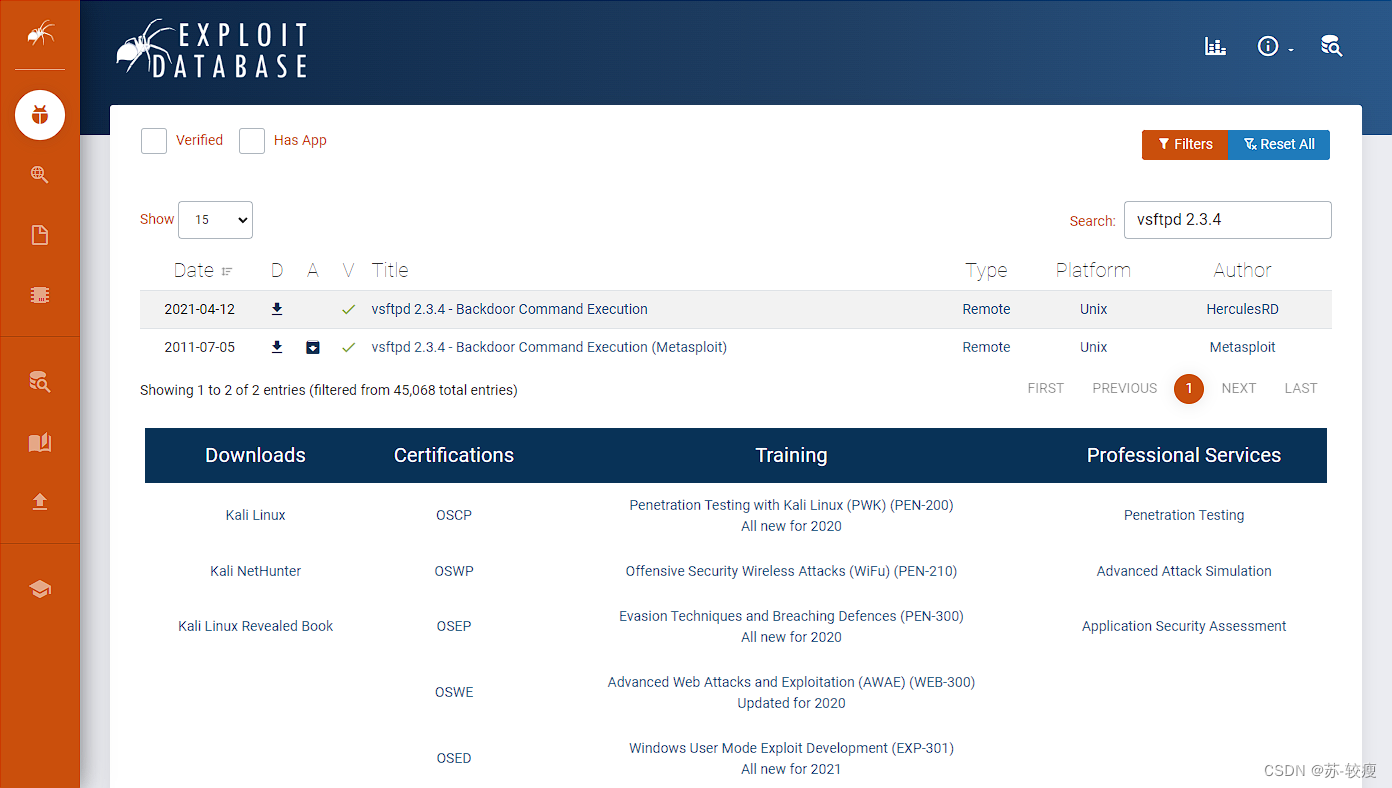
Task: Click verified checkmark on the HerculesRD row
Action: click(x=348, y=310)
